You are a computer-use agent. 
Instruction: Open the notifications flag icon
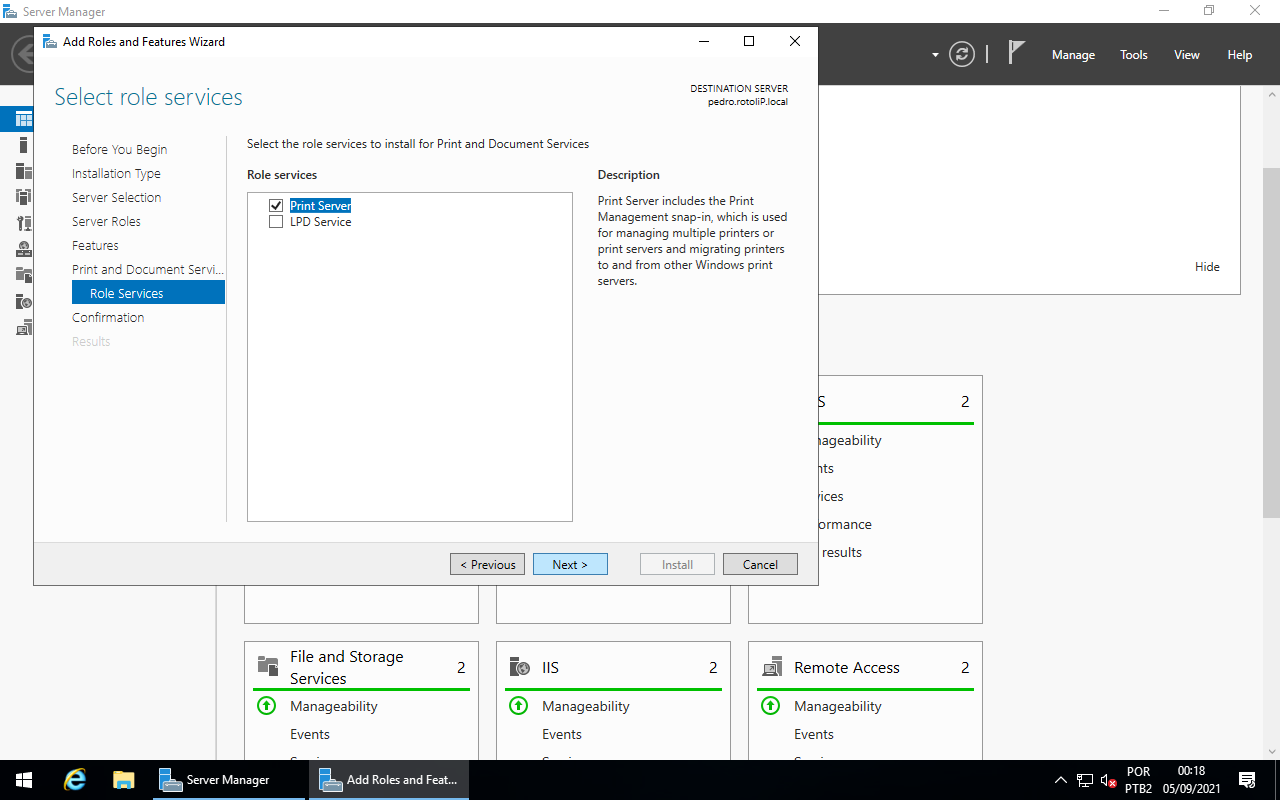pyautogui.click(x=1016, y=54)
